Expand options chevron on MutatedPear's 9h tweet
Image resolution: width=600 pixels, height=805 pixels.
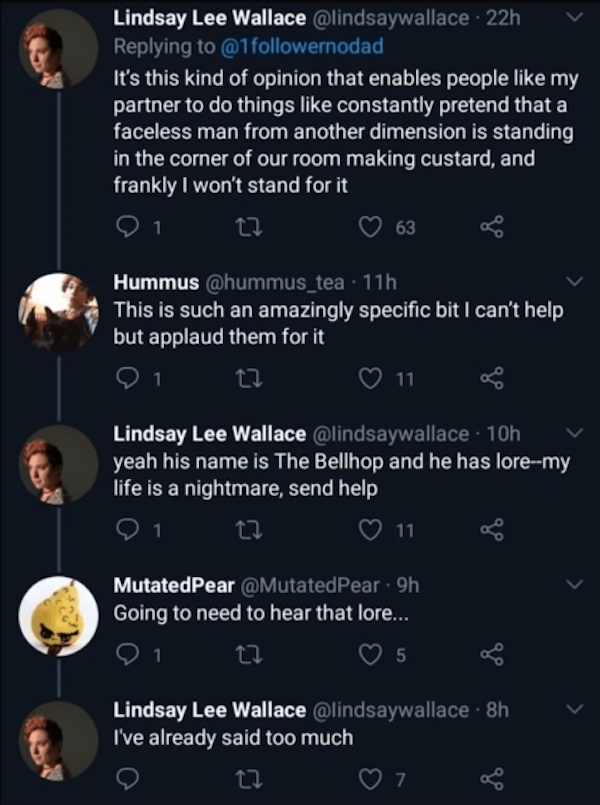pos(574,583)
